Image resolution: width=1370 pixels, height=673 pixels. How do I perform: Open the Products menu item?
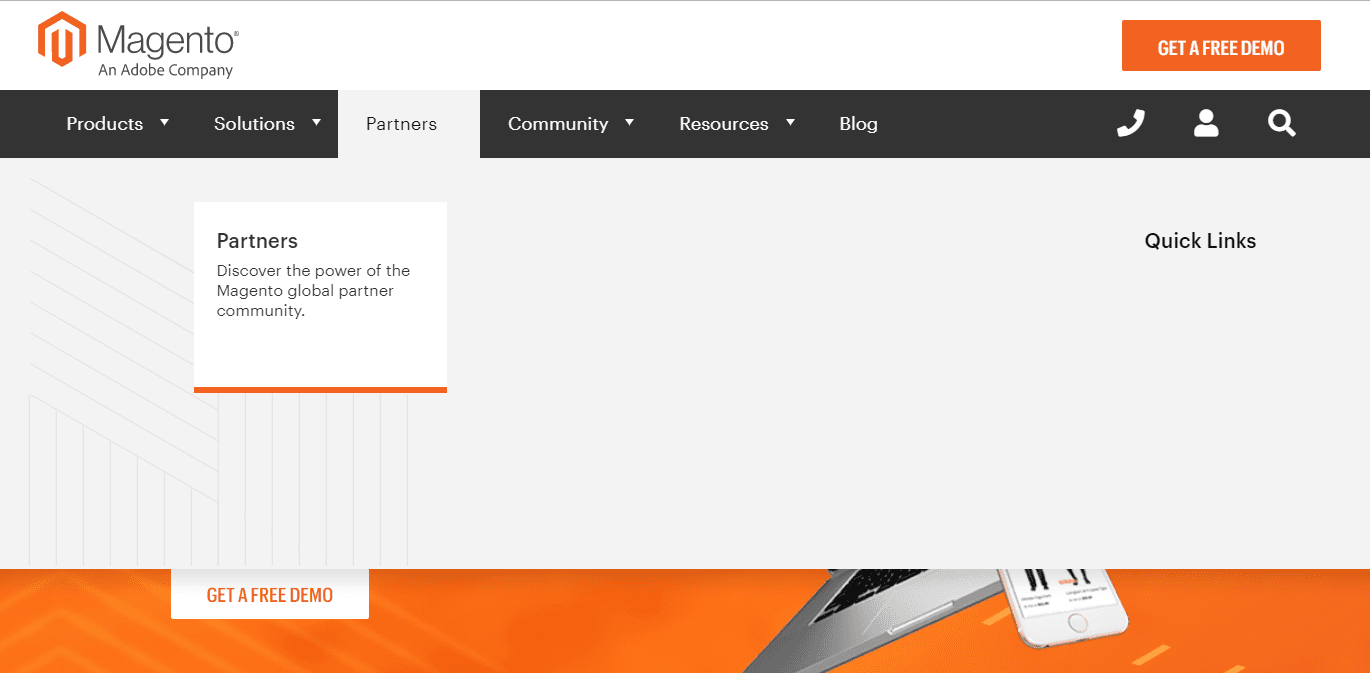pyautogui.click(x=105, y=124)
